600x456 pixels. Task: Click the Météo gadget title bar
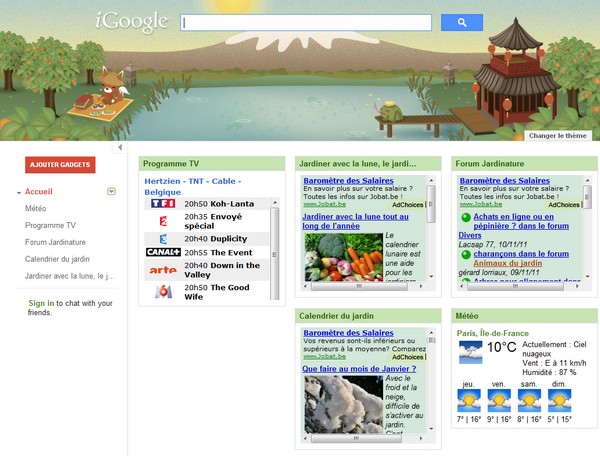(524, 316)
